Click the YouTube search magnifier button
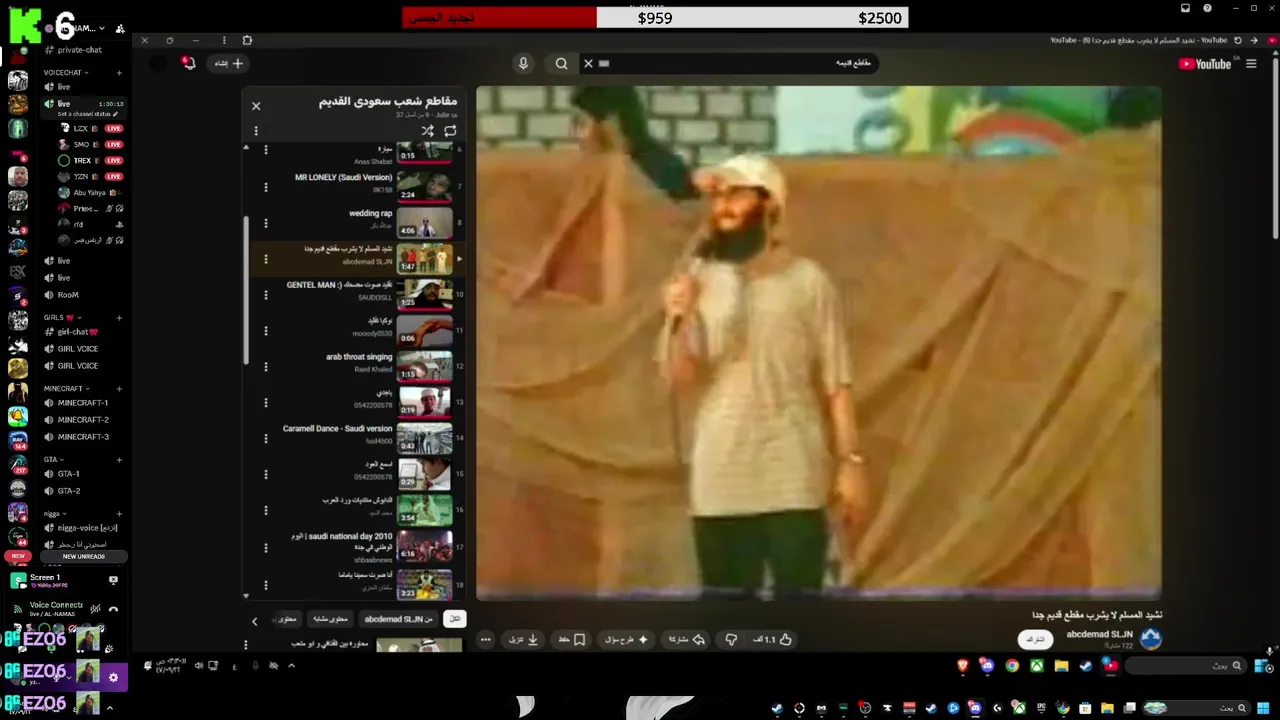Screen dimensions: 1280x720 click(562, 63)
